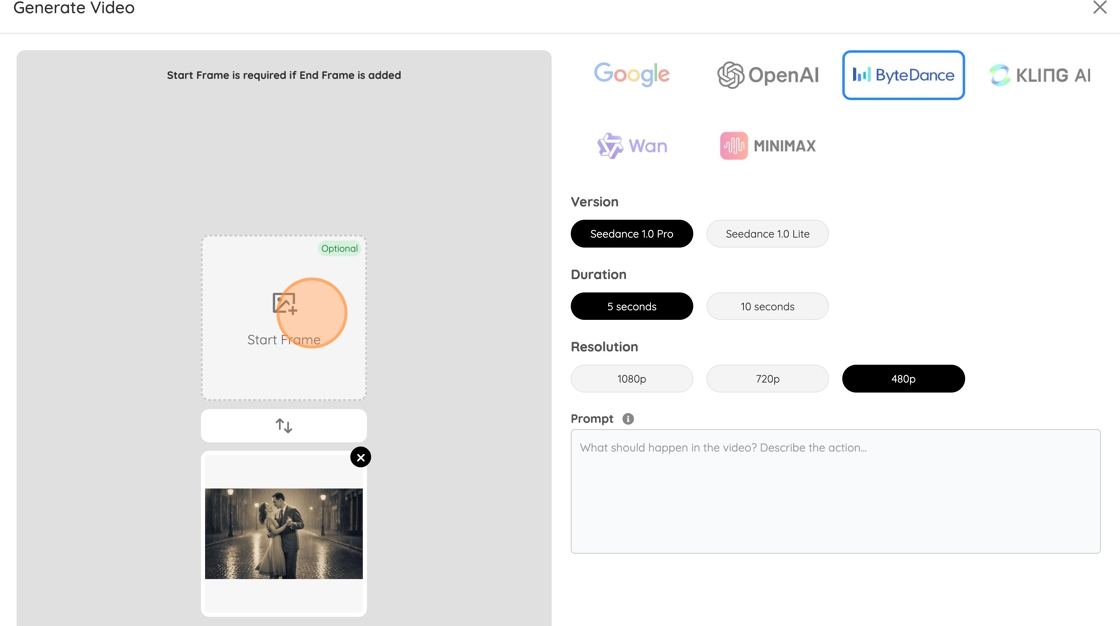Set duration to 10 seconds

(x=768, y=307)
